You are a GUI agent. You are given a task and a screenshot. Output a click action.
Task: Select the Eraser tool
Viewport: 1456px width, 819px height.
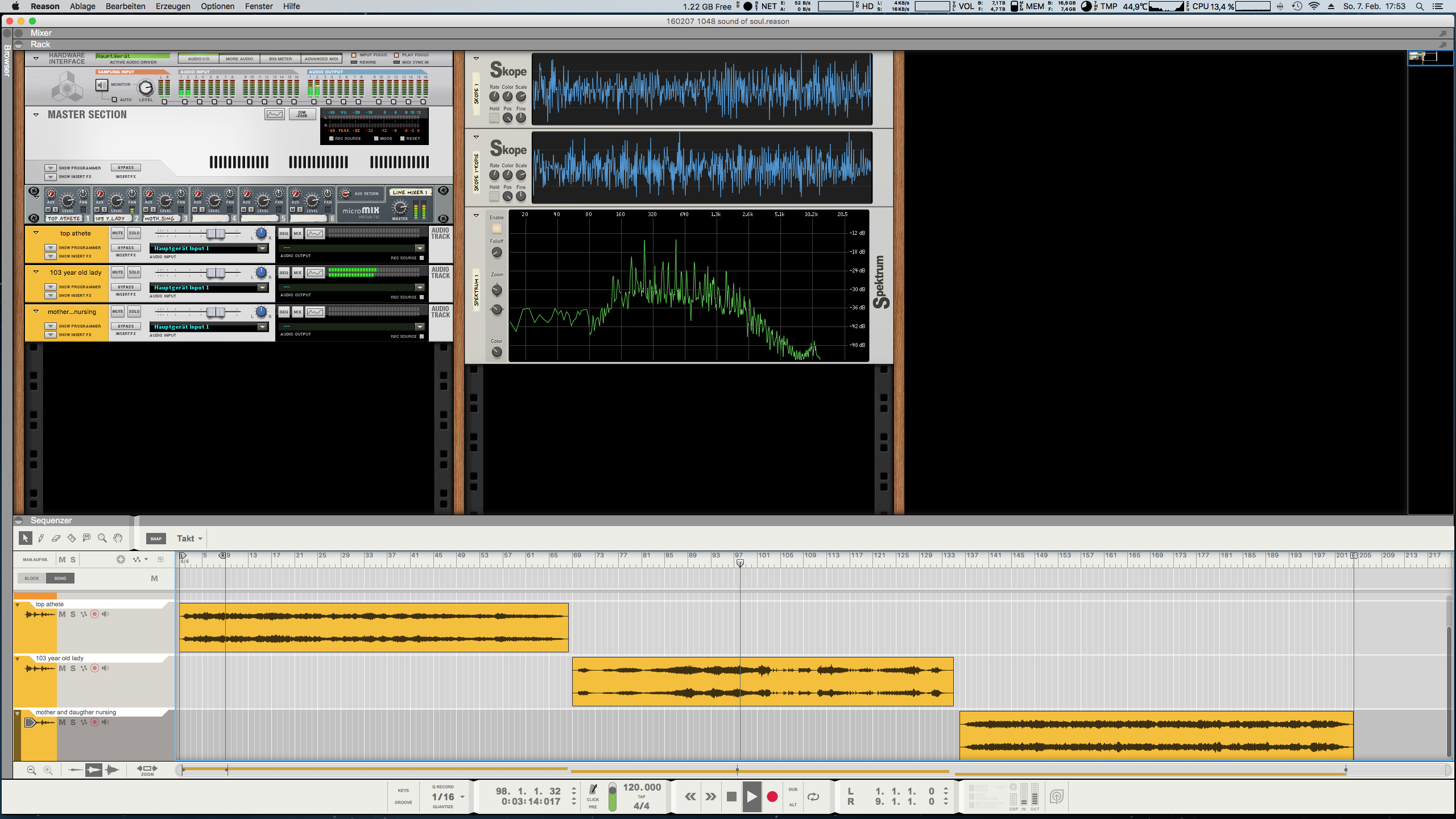click(56, 538)
